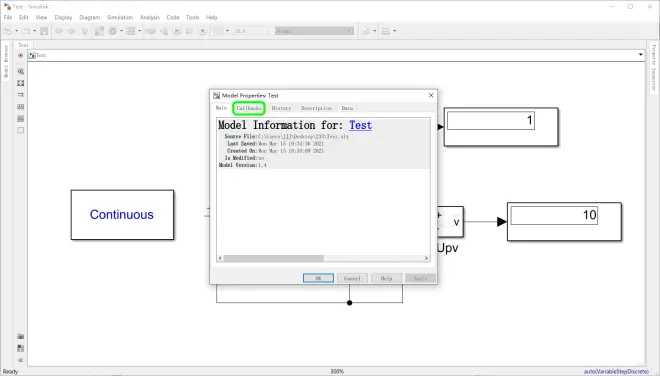The width and height of the screenshot is (660, 376).
Task: Open the Diagram menu
Action: pos(90,18)
